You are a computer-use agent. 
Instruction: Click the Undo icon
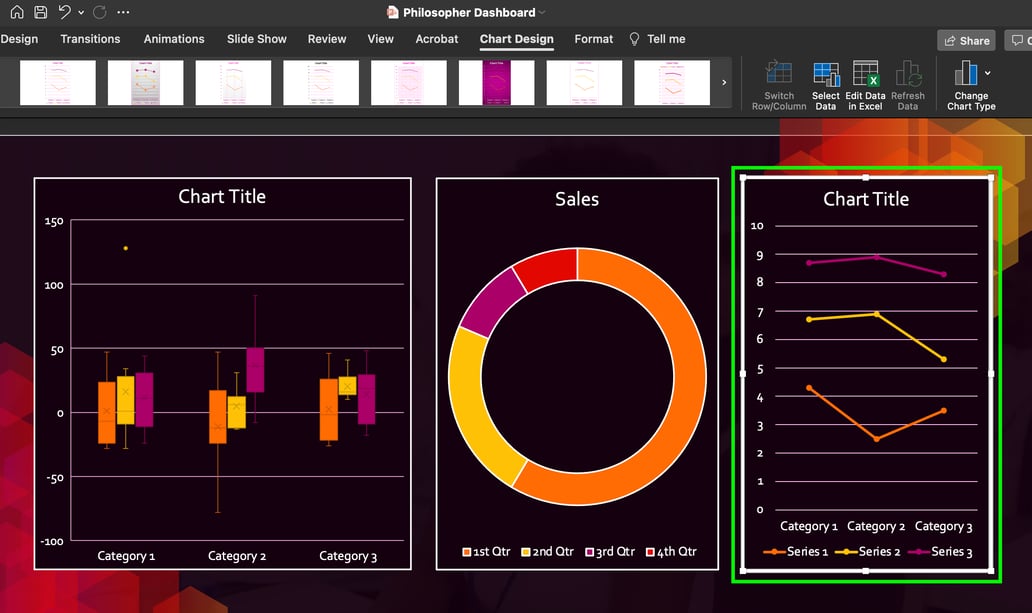(62, 12)
